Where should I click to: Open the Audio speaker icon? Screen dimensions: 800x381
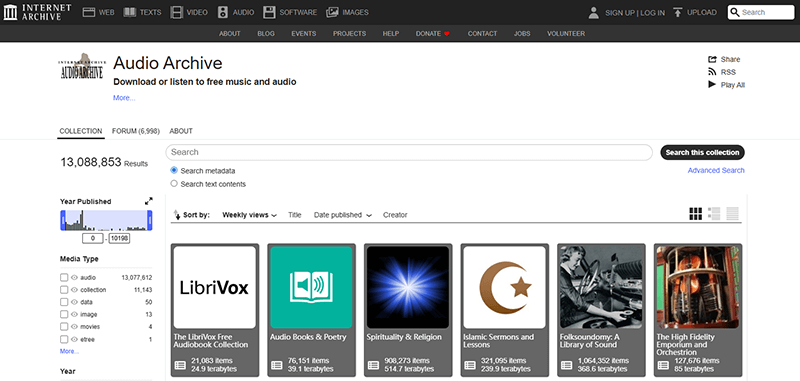tap(222, 12)
